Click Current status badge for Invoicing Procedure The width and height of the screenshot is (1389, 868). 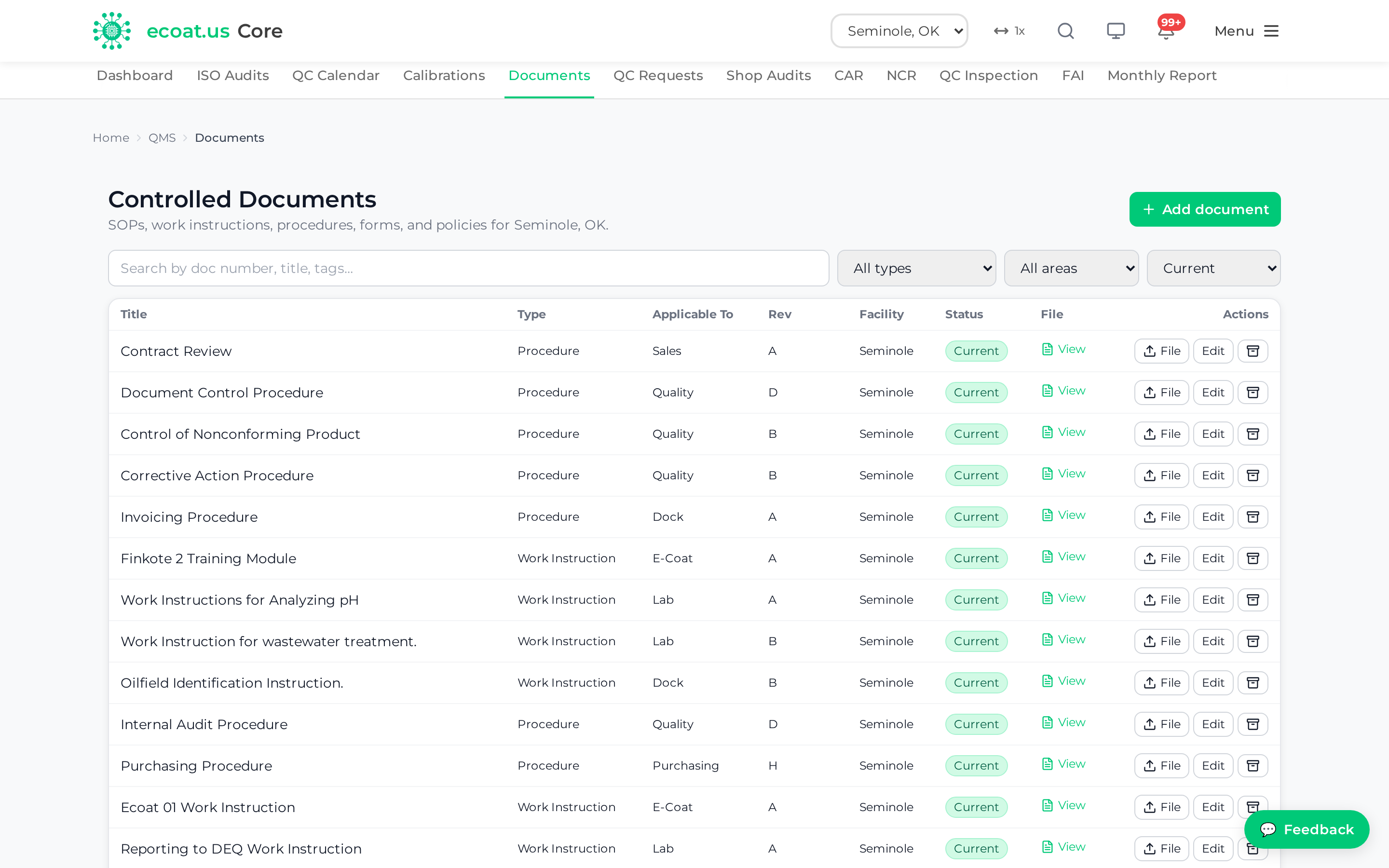976,516
